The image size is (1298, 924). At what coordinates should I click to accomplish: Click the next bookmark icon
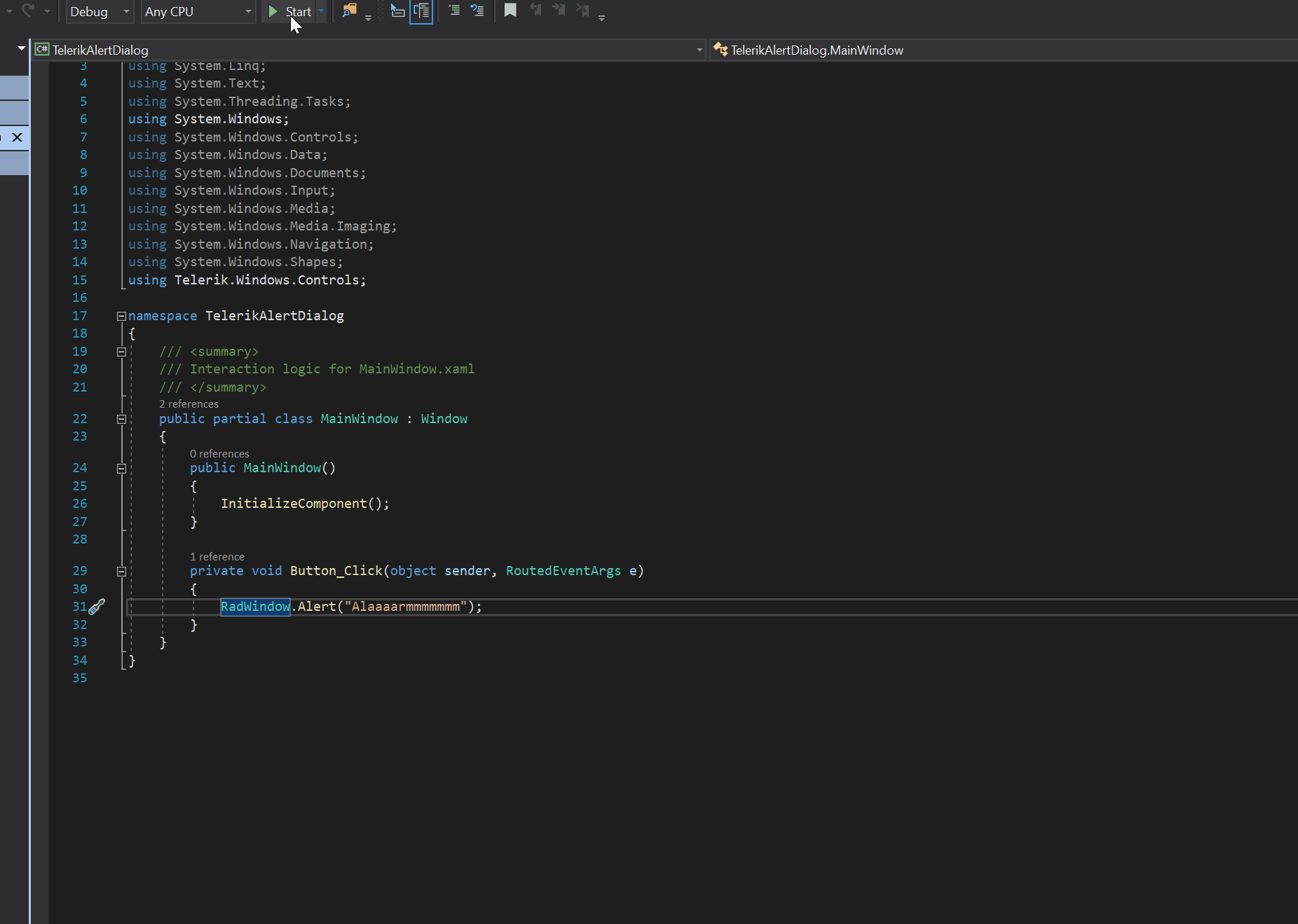click(559, 11)
